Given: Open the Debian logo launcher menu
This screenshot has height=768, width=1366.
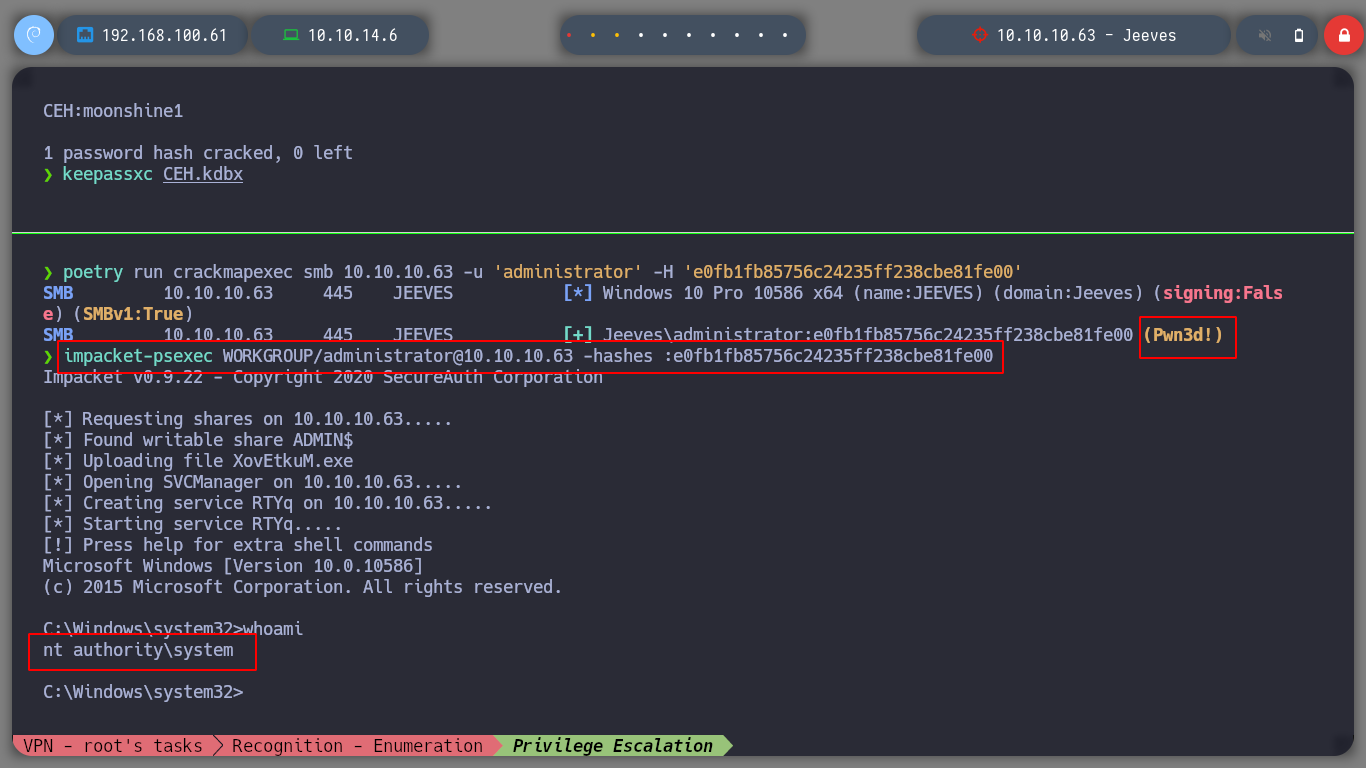Looking at the screenshot, I should (33, 35).
